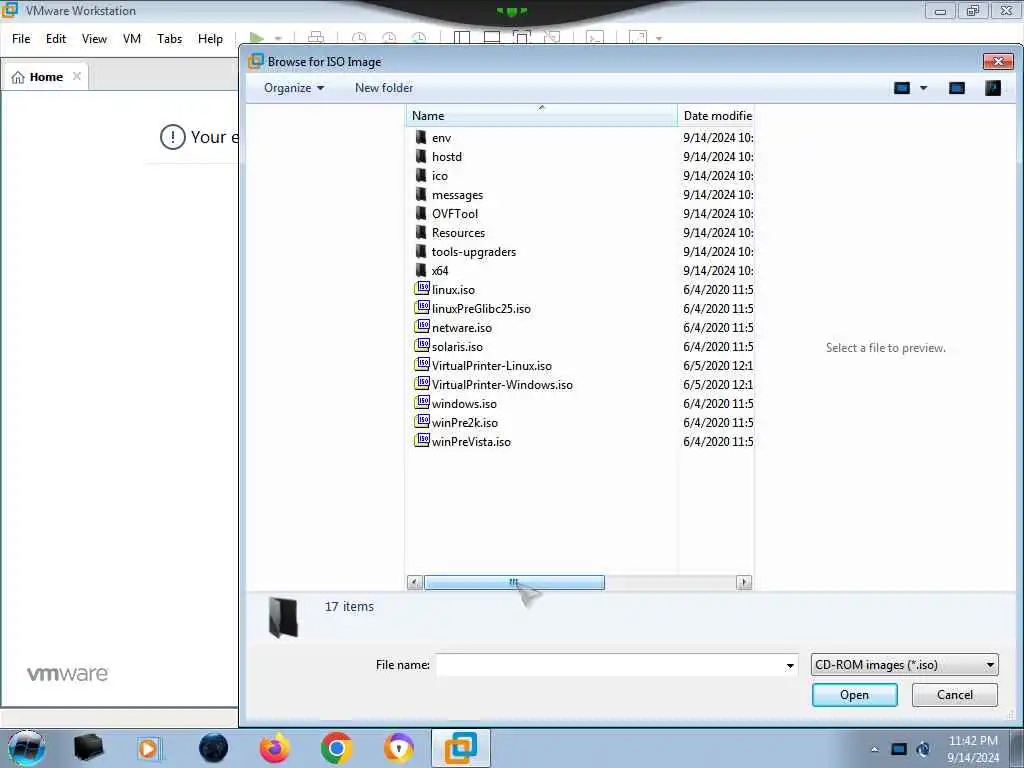Click the Open button
Viewport: 1024px width, 768px height.
pos(854,695)
